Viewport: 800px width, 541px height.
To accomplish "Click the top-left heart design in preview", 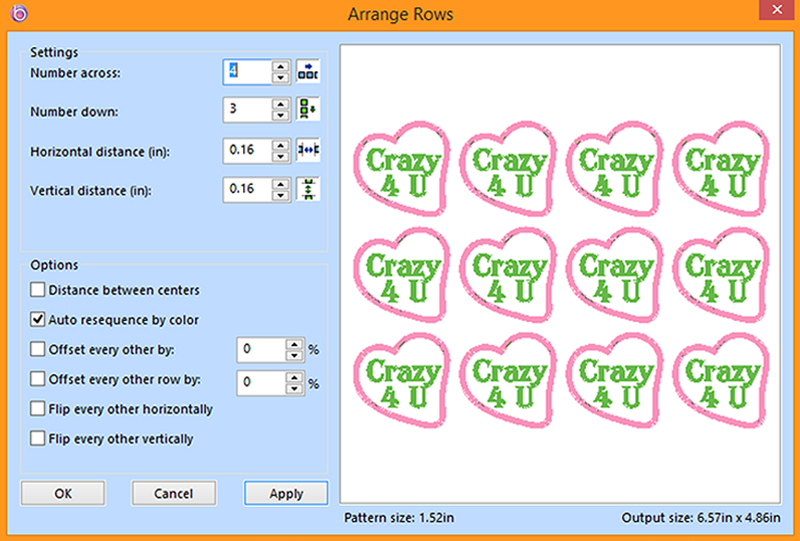I will (x=402, y=167).
